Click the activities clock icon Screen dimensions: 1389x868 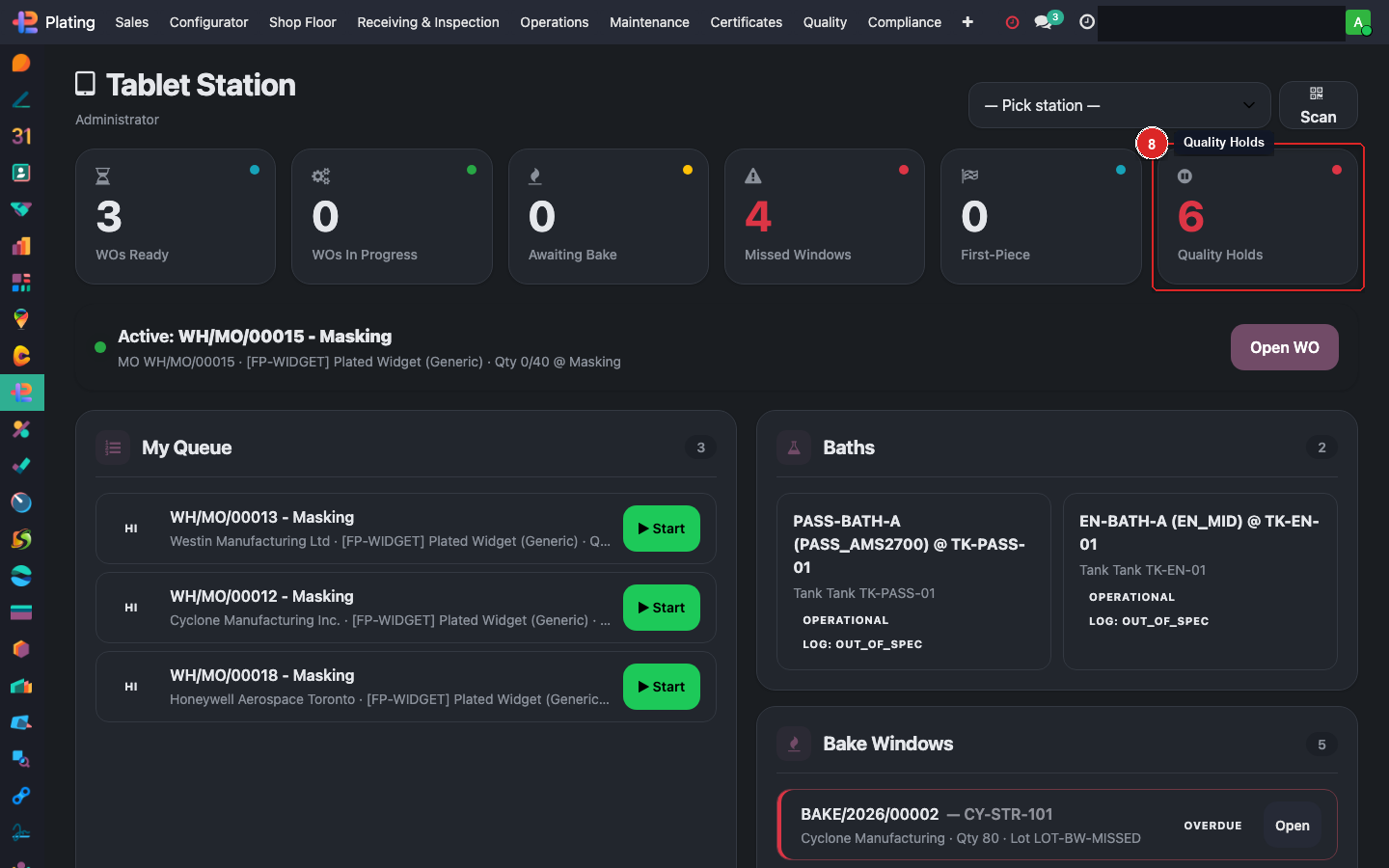1087,22
